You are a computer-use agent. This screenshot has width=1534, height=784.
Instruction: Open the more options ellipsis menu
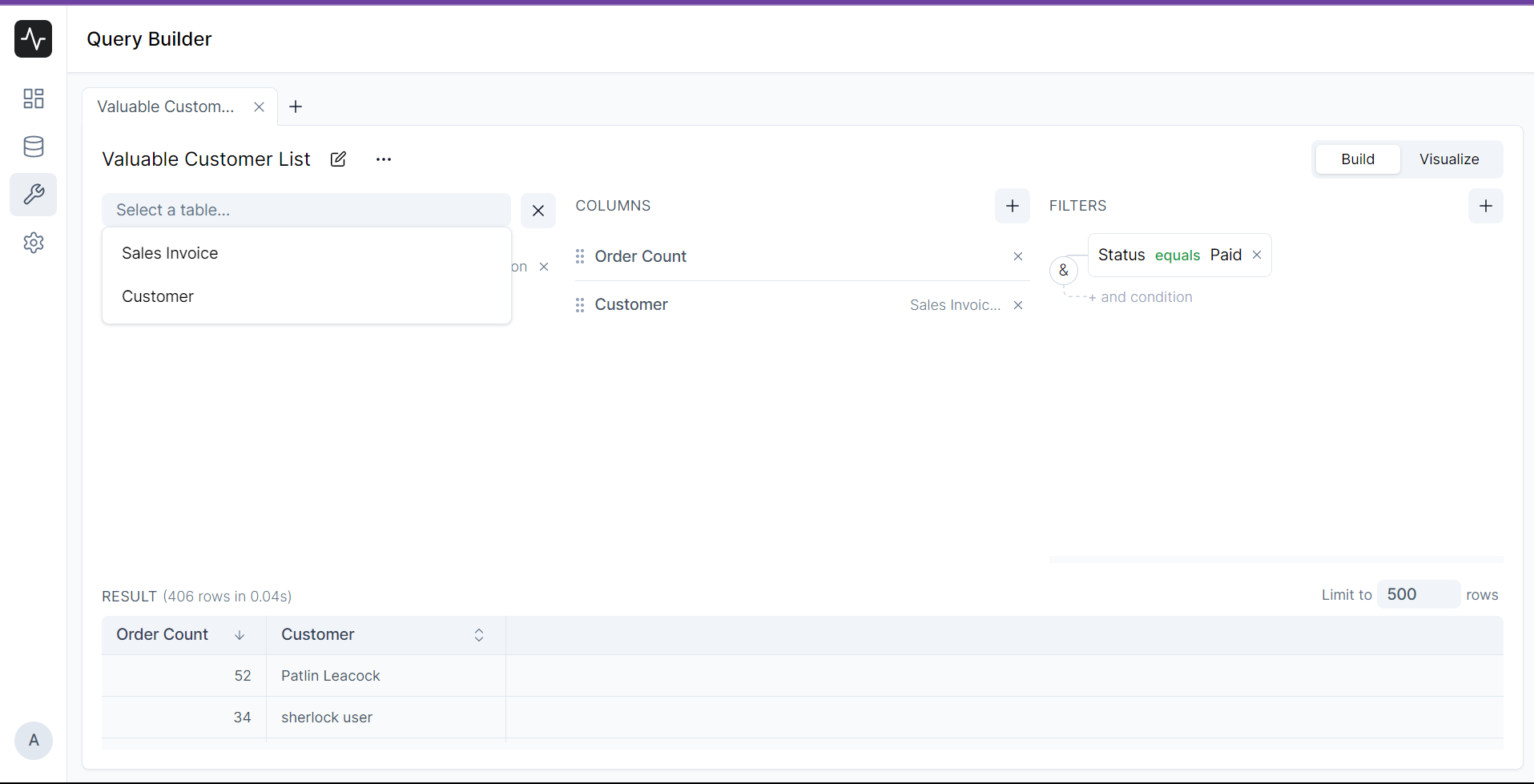pos(384,159)
